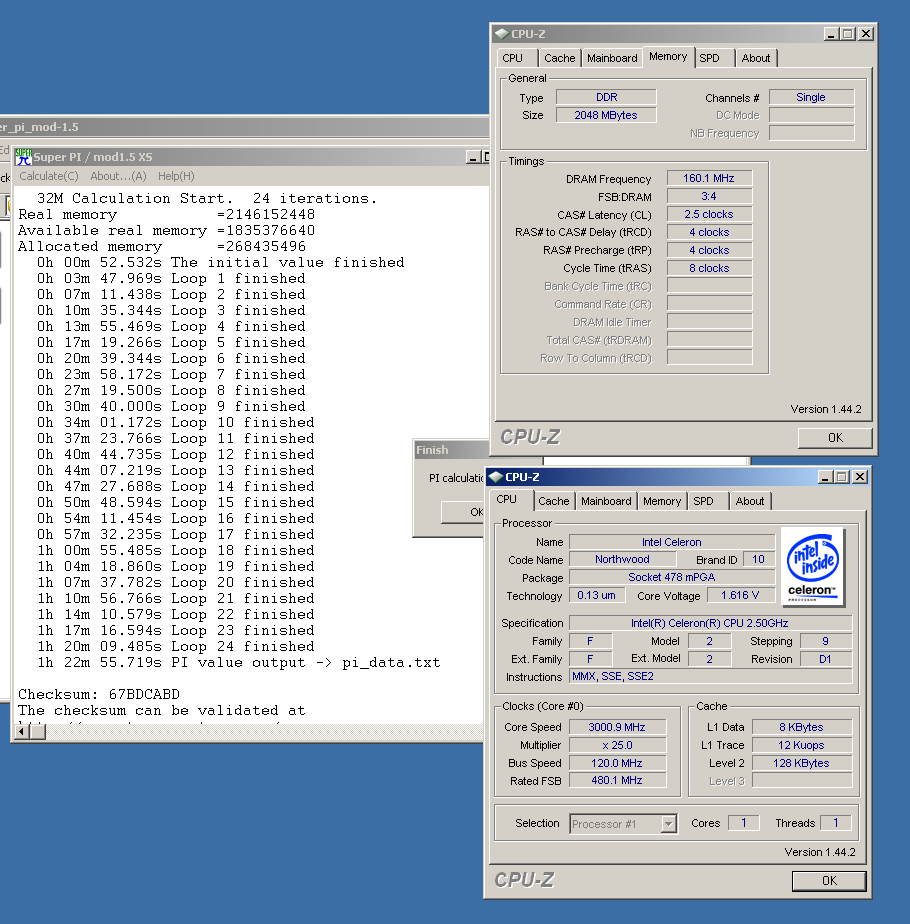The image size is (910, 924).
Task: Expand the Processor #1 selection dropdown
Action: (x=668, y=824)
